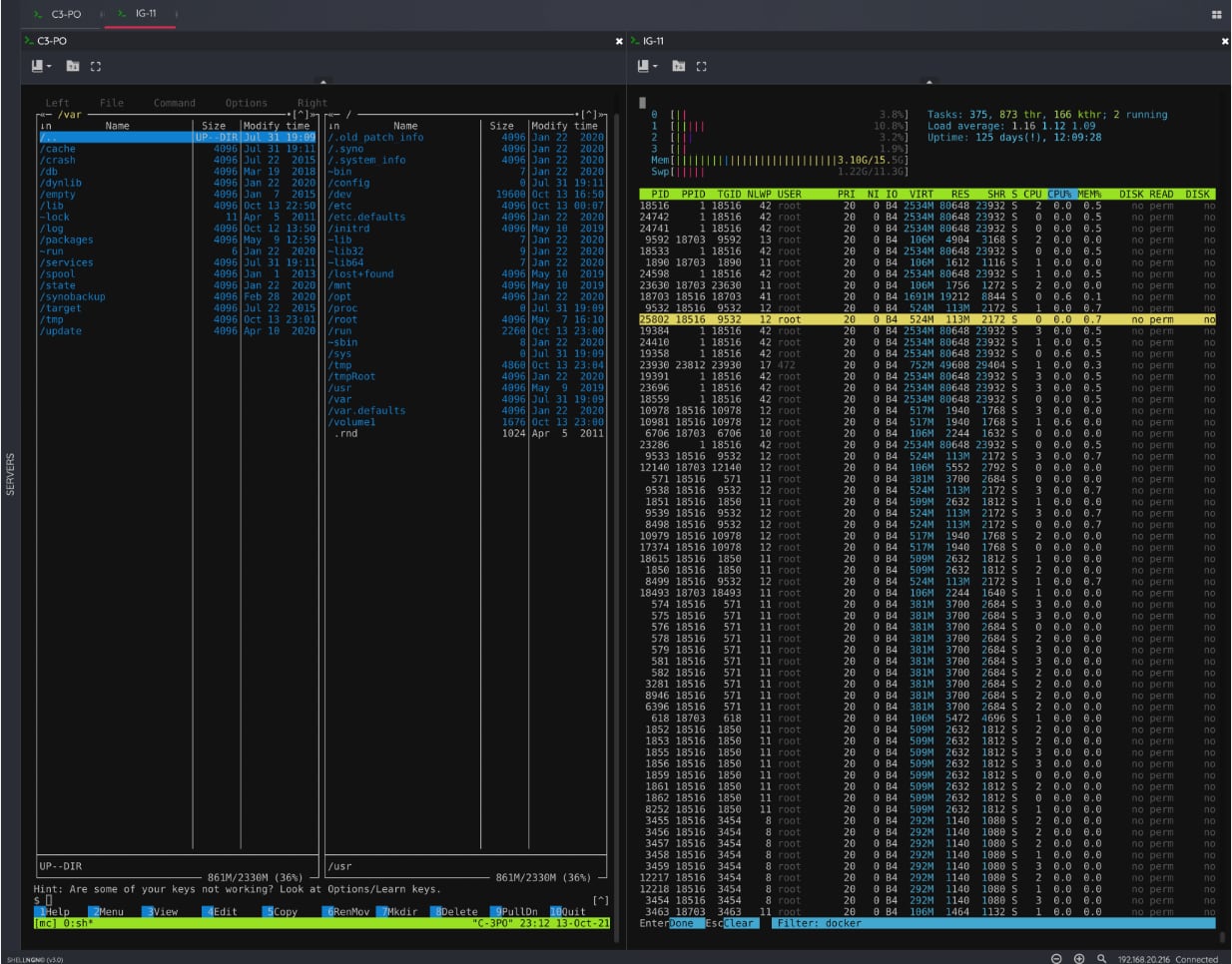Screen dimensions: 1232x964
Task: Click the zoom out minus icon in status bar
Action: click(1057, 958)
